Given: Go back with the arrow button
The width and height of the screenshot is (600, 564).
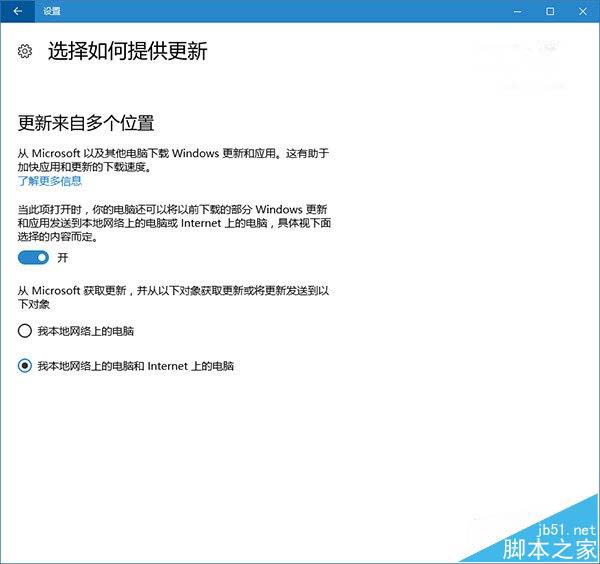Looking at the screenshot, I should coord(18,11).
